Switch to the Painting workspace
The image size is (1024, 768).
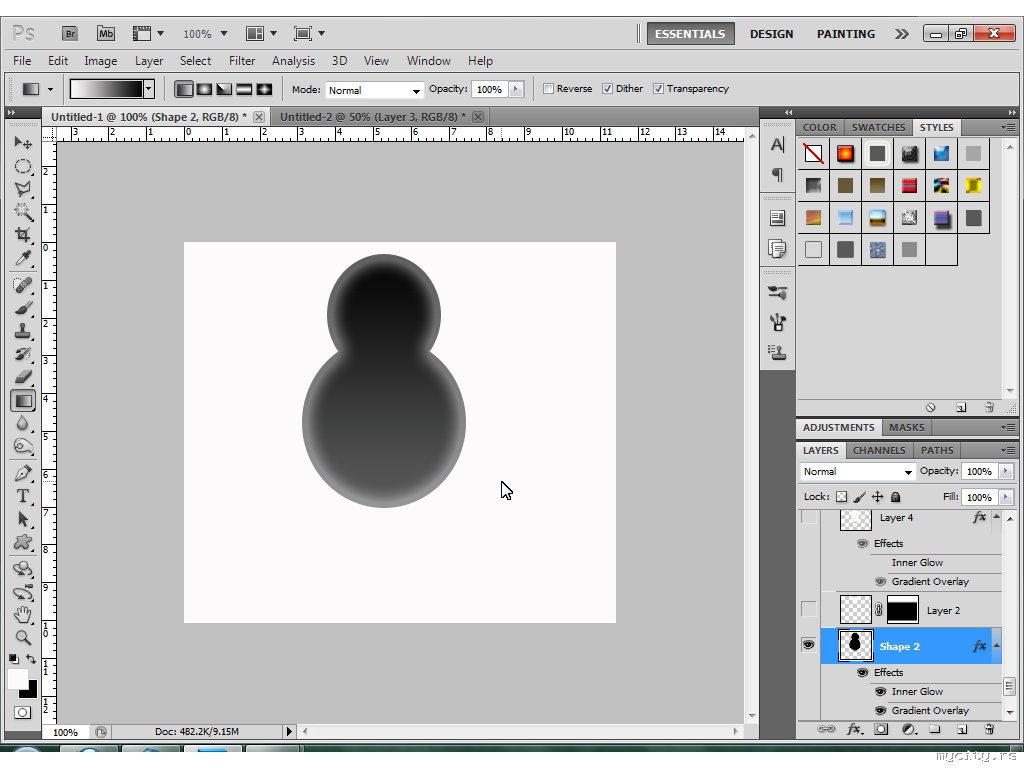(845, 33)
